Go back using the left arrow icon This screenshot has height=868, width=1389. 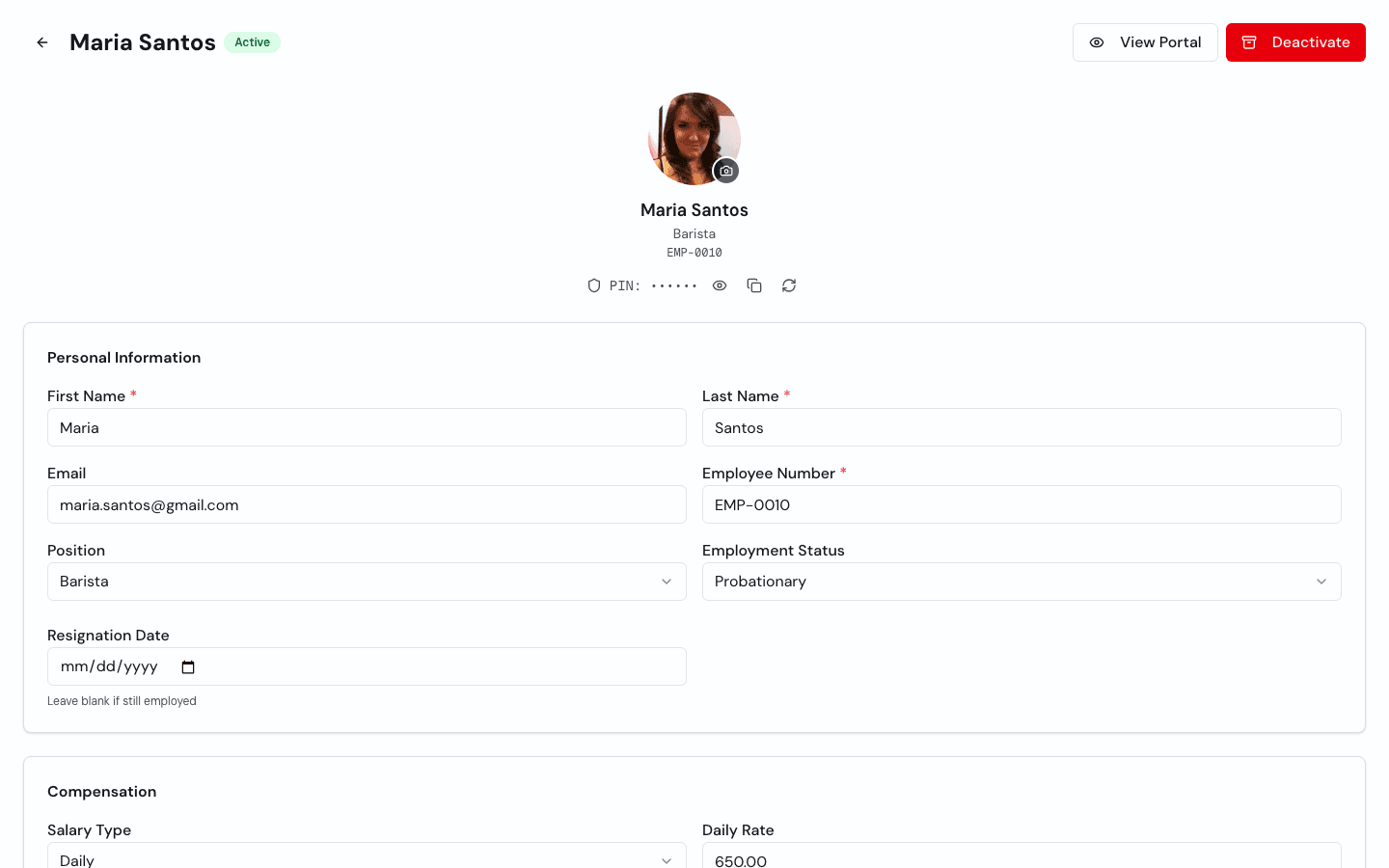point(42,42)
